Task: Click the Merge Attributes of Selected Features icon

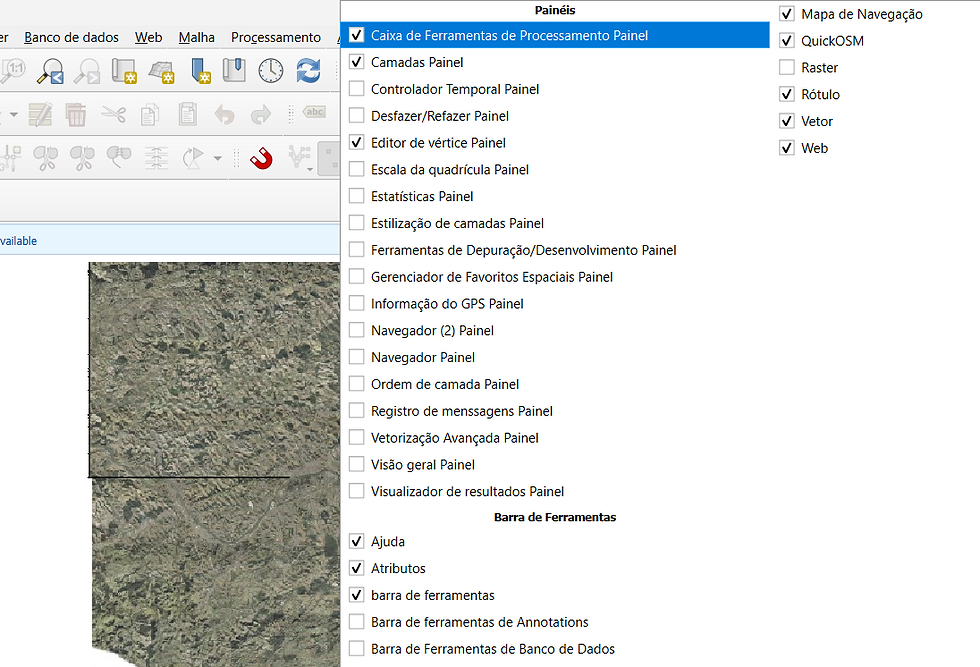Action: [156, 158]
